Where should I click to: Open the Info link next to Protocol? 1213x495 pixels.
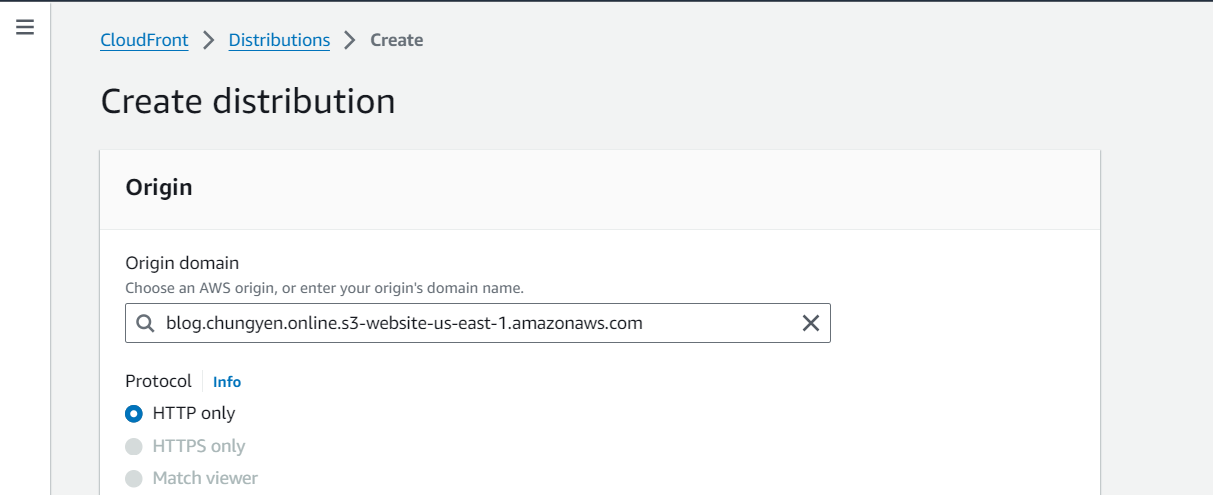click(x=227, y=382)
